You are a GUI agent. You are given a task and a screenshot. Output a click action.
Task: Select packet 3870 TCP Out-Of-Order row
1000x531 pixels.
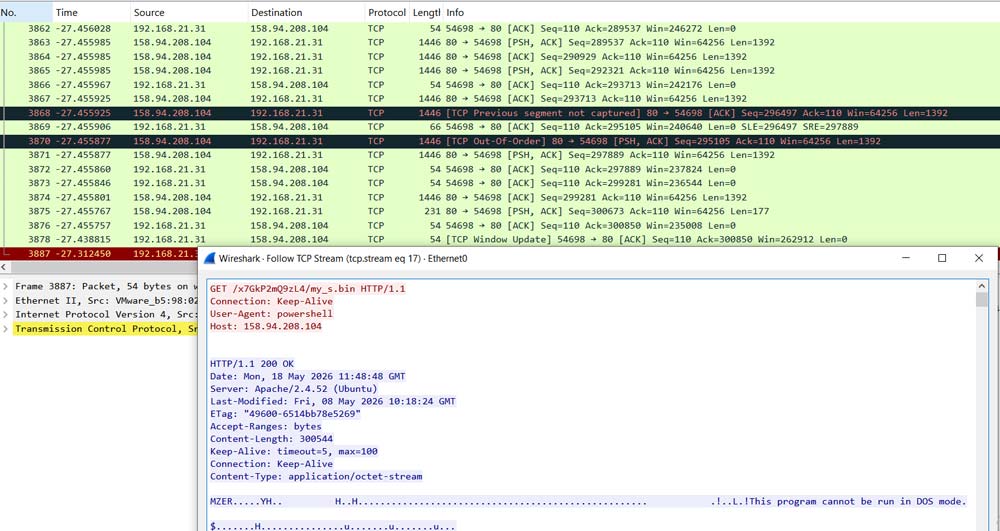pyautogui.click(x=500, y=141)
